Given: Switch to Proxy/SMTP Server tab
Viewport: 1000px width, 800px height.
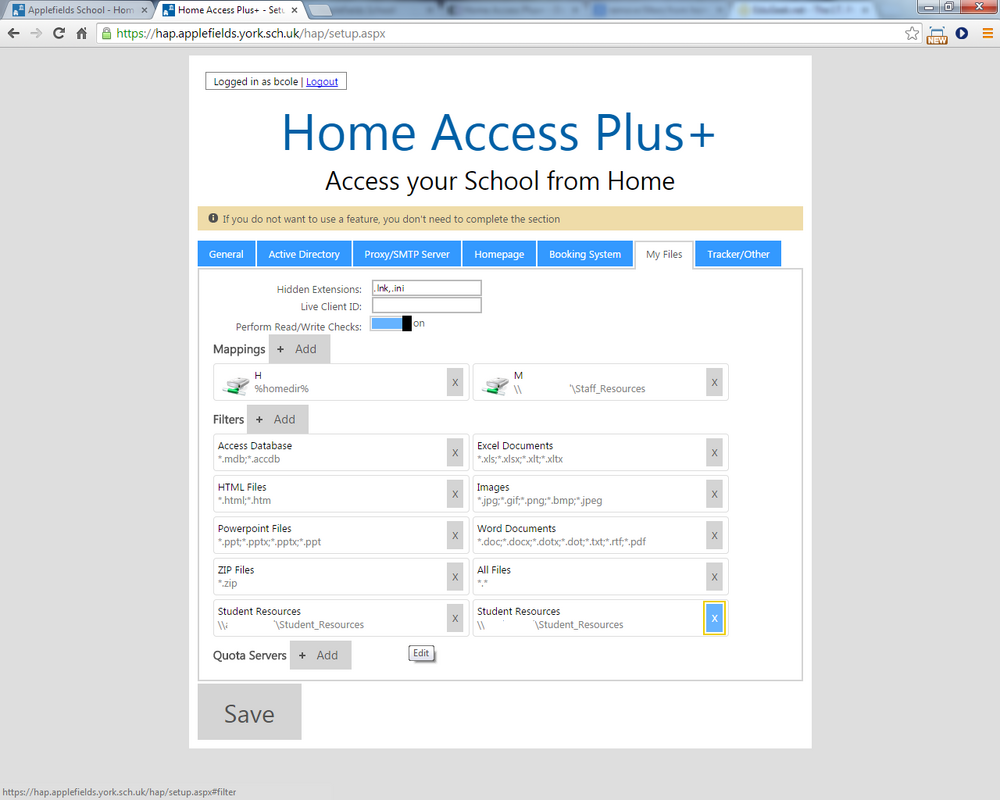Looking at the screenshot, I should tap(407, 254).
